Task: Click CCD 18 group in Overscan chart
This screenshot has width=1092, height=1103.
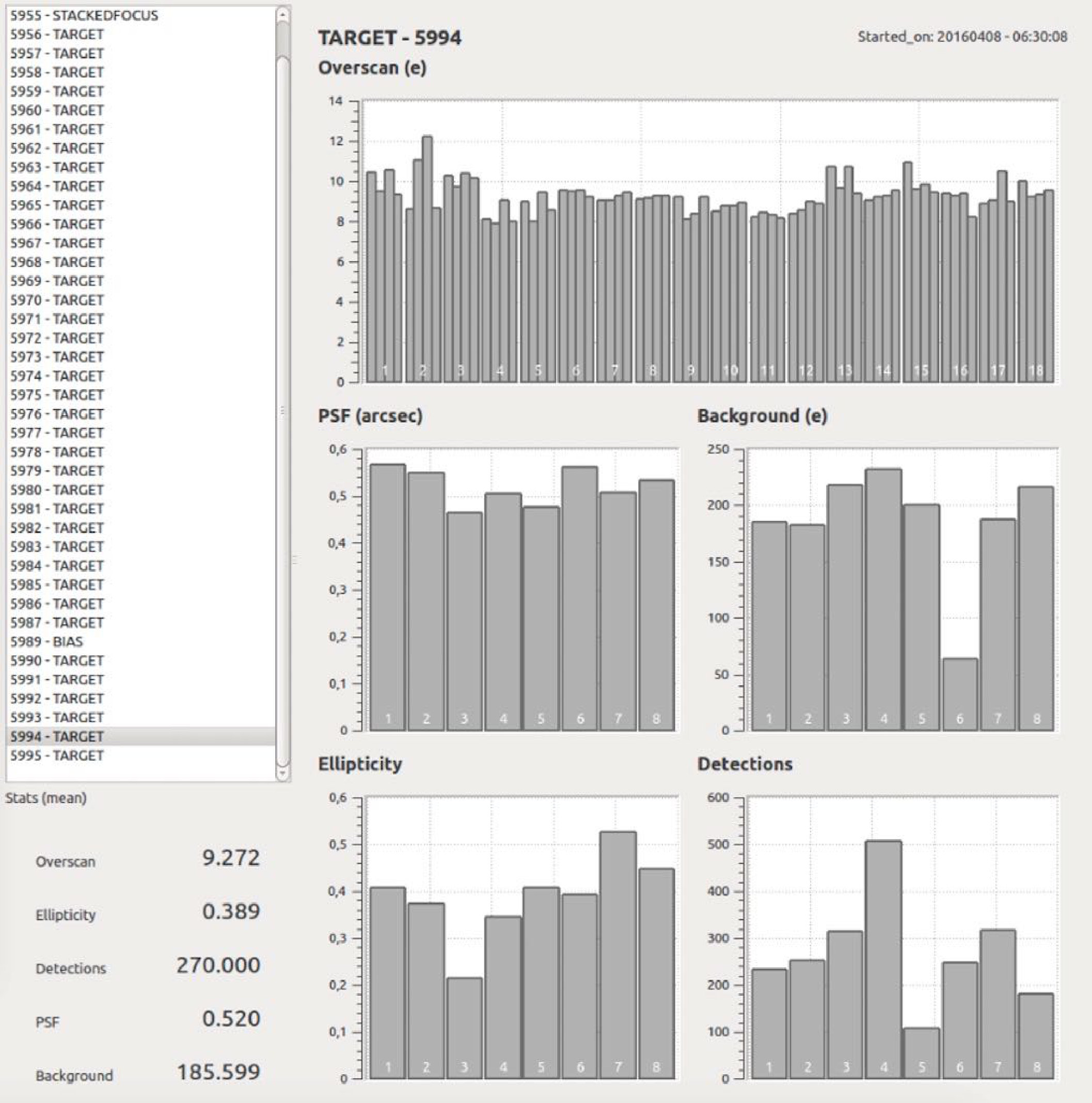Action: [x=1036, y=281]
